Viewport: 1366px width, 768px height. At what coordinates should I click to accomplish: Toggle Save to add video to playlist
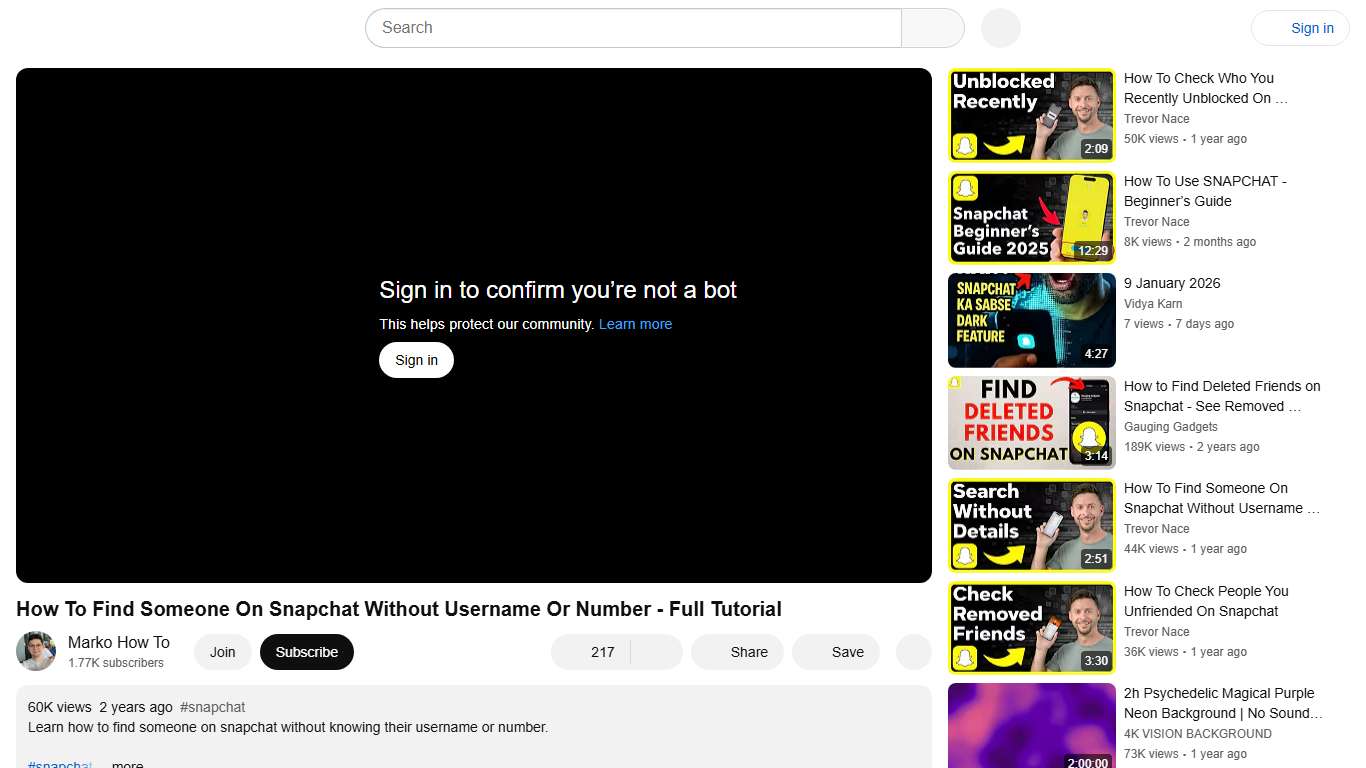point(836,651)
